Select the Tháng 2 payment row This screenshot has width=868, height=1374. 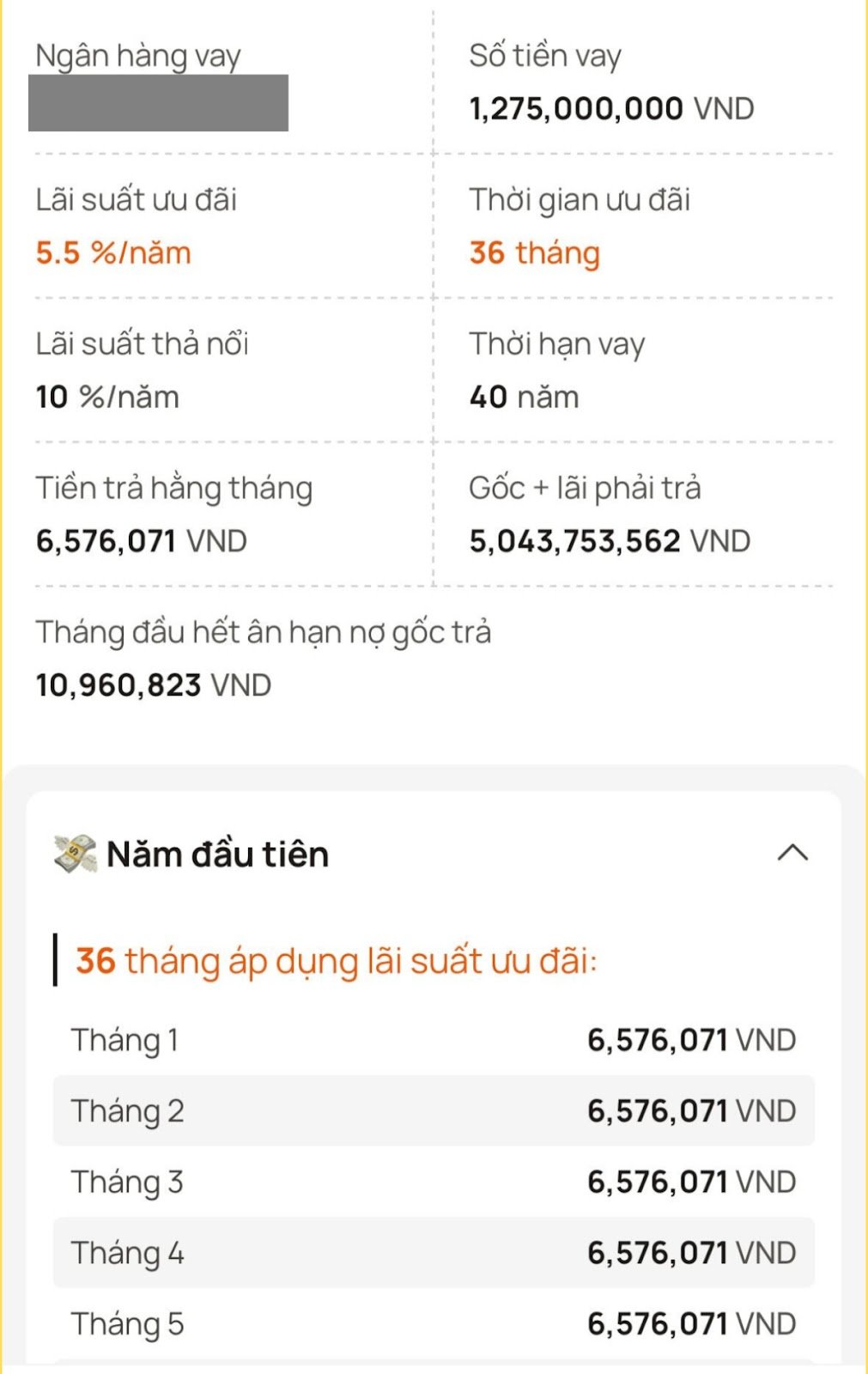pos(434,1110)
